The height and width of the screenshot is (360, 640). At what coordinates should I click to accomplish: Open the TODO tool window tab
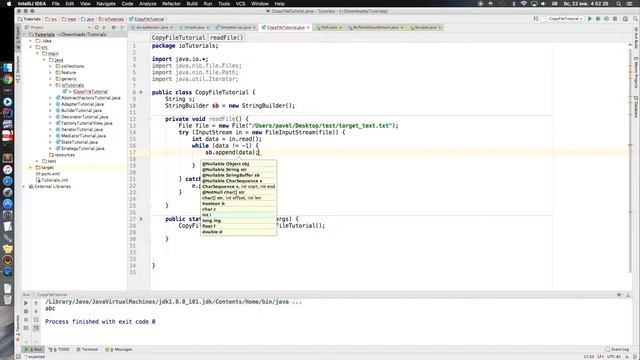point(59,349)
